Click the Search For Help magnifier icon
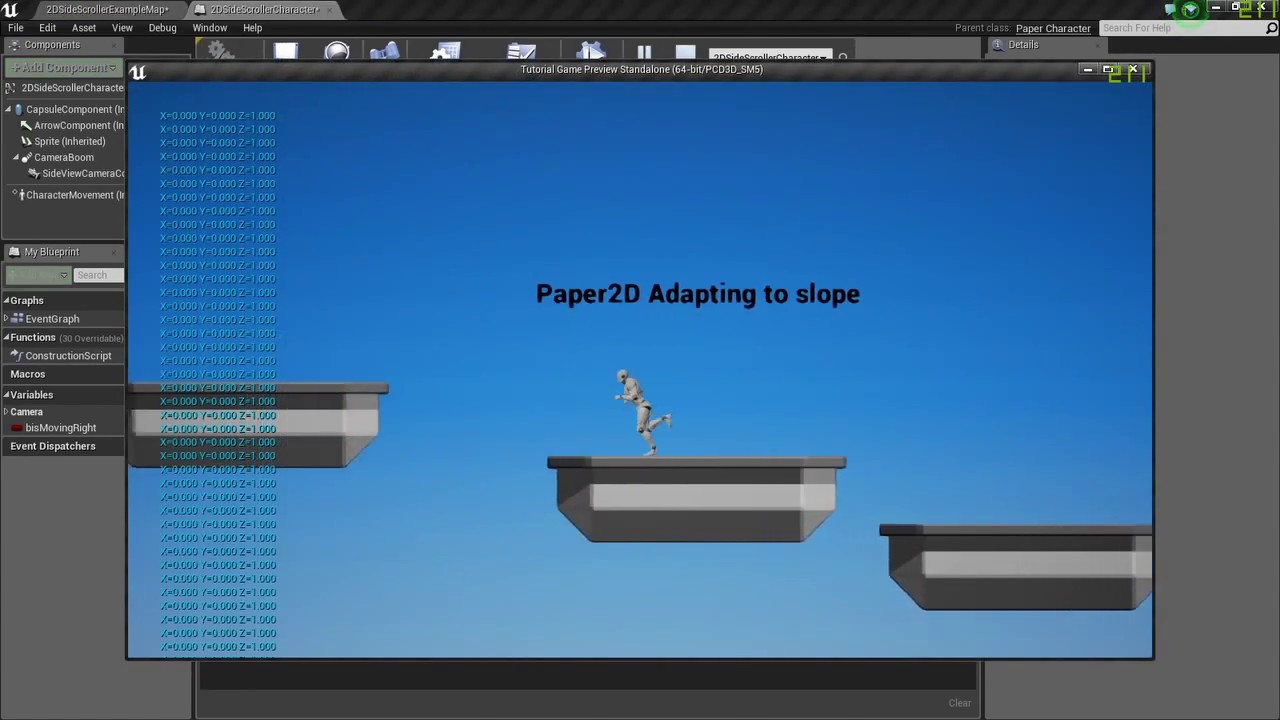The height and width of the screenshot is (720, 1280). coord(1272,28)
